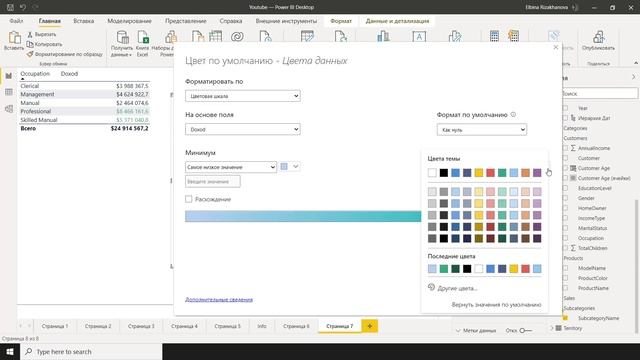Screen dimensions: 640x360
Task: Click the Excel workbook (Книга Excel) icon
Action: click(x=143, y=37)
